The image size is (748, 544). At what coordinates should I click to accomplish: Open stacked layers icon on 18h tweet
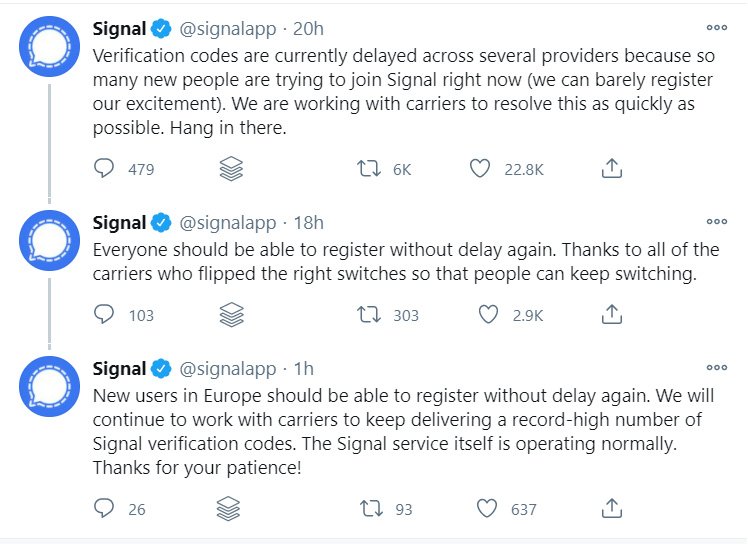click(231, 315)
